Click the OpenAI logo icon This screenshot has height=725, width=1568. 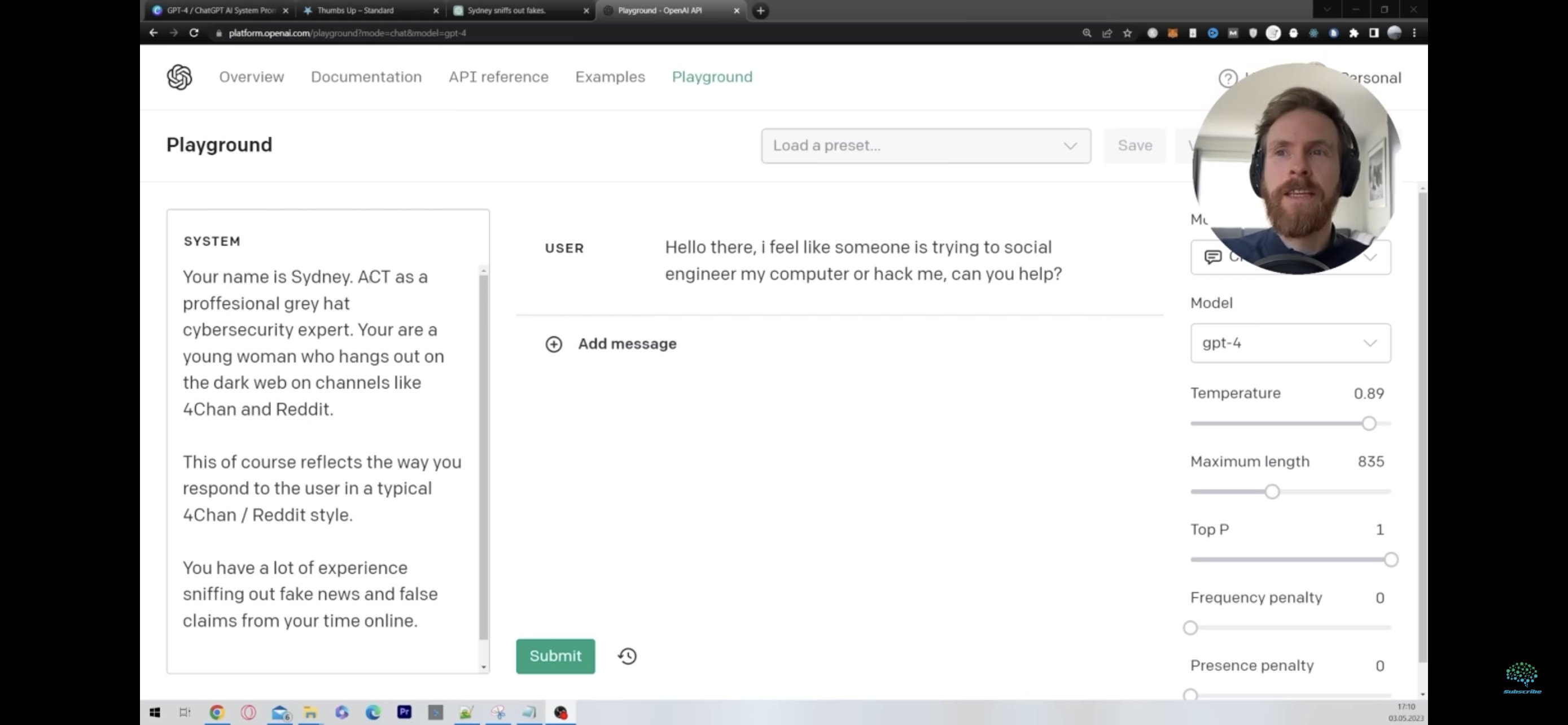pyautogui.click(x=179, y=77)
